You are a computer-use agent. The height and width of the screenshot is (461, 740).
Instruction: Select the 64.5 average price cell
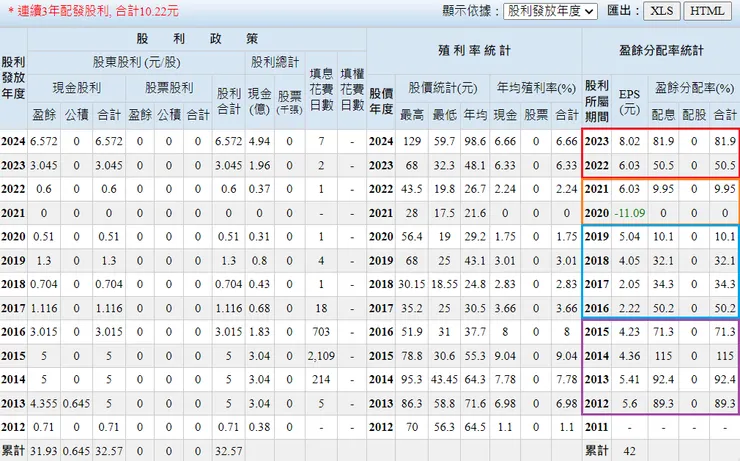point(475,427)
